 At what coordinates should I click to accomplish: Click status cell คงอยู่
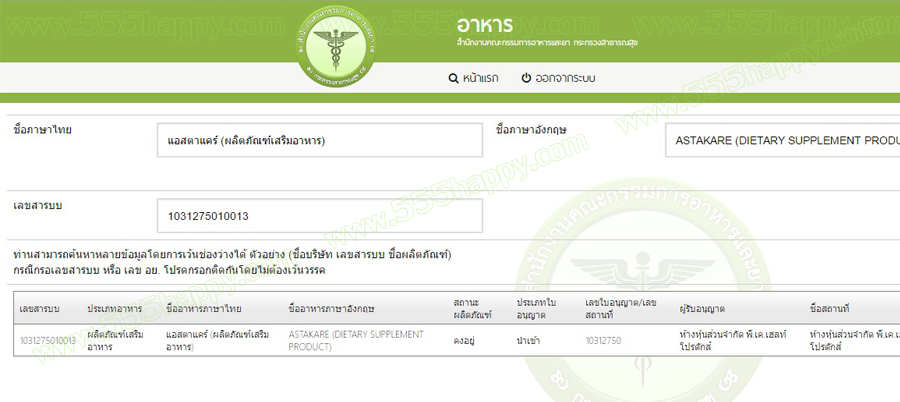pyautogui.click(x=463, y=341)
